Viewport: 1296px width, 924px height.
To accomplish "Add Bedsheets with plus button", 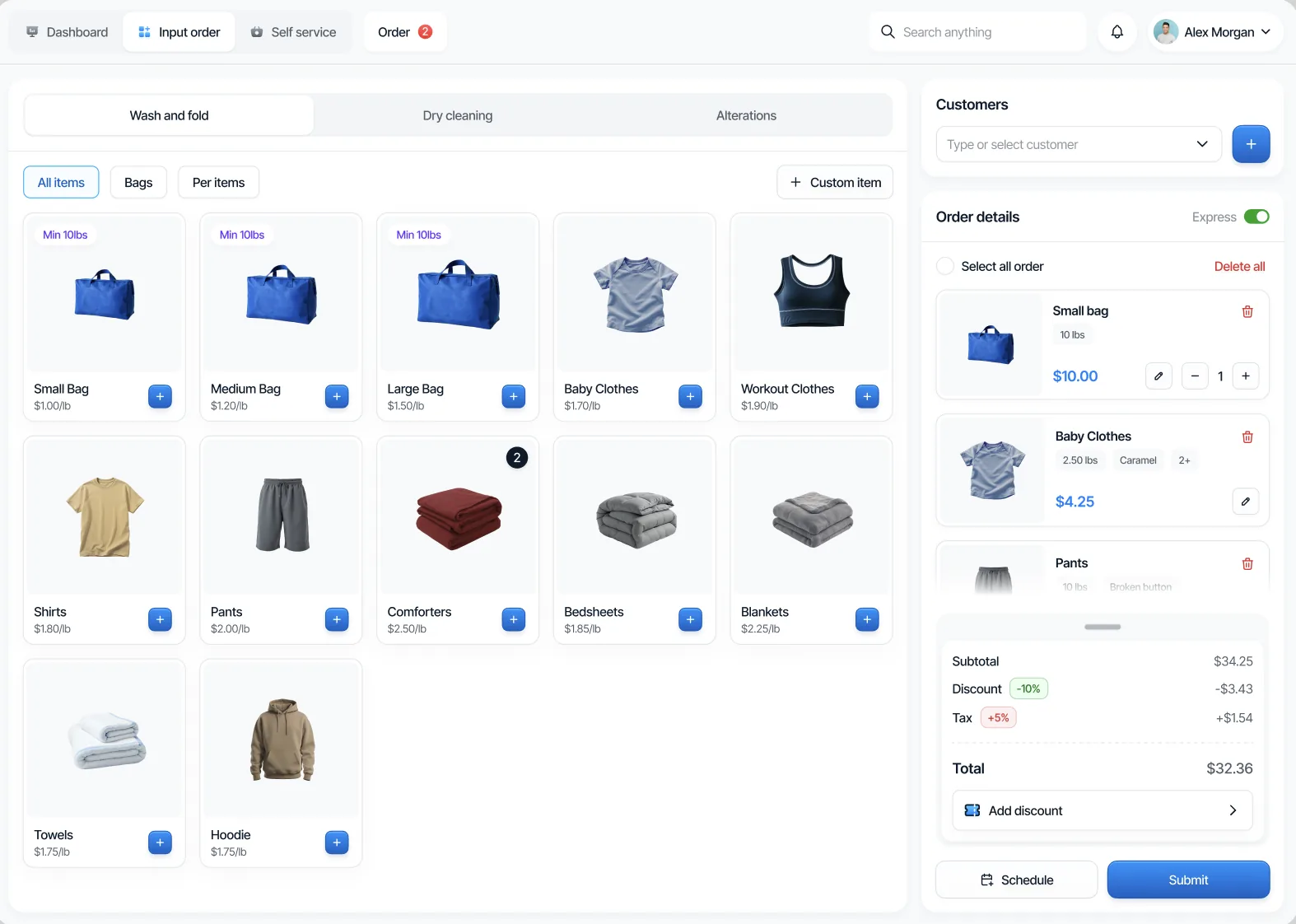I will tap(690, 619).
